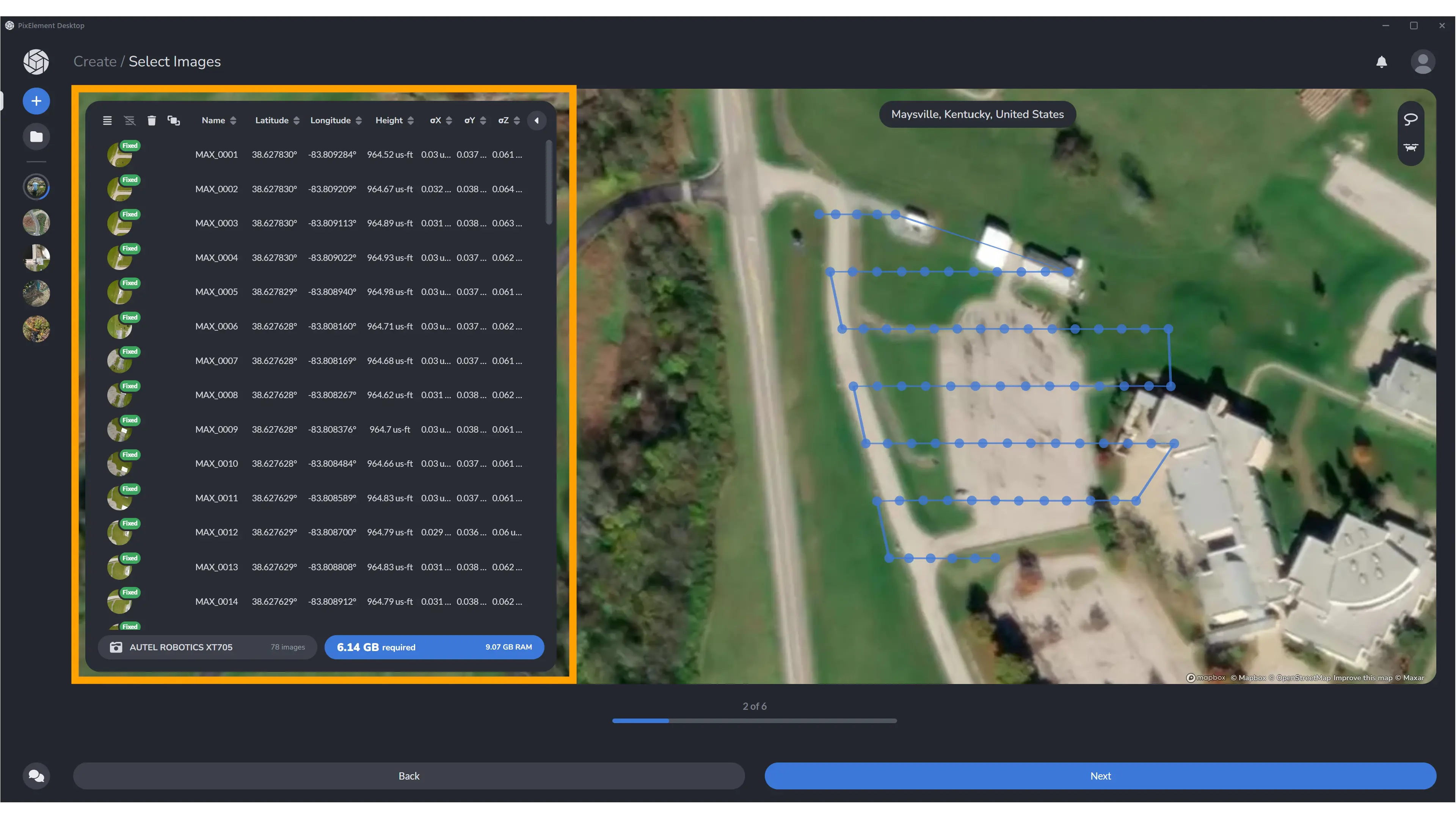Open the chat support bubble icon
Screen dimensions: 1456x819
(36, 775)
